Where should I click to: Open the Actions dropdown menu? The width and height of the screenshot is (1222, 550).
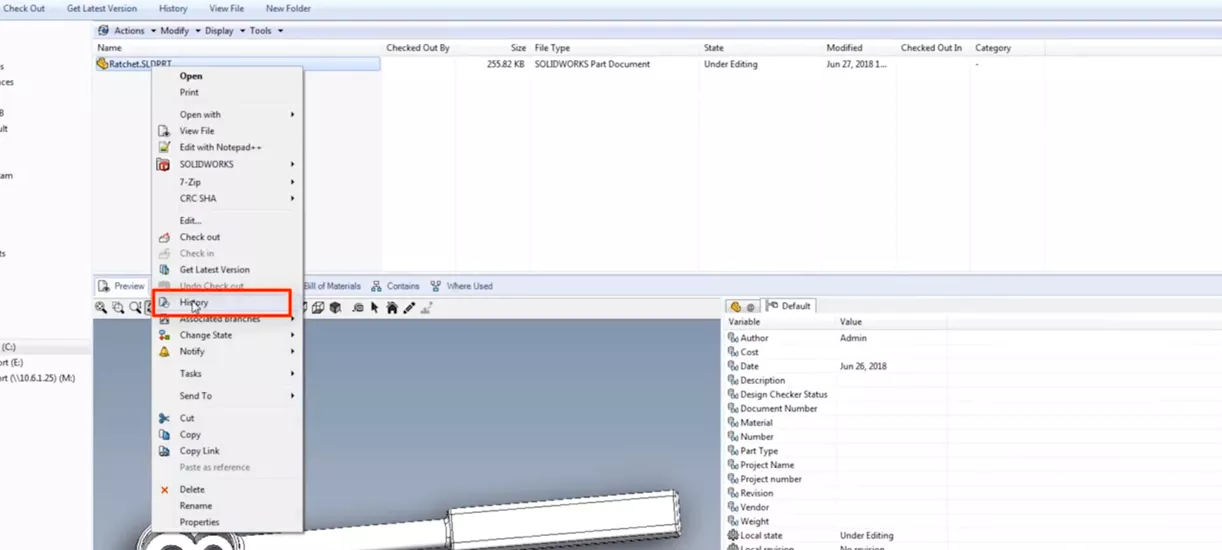pos(134,31)
